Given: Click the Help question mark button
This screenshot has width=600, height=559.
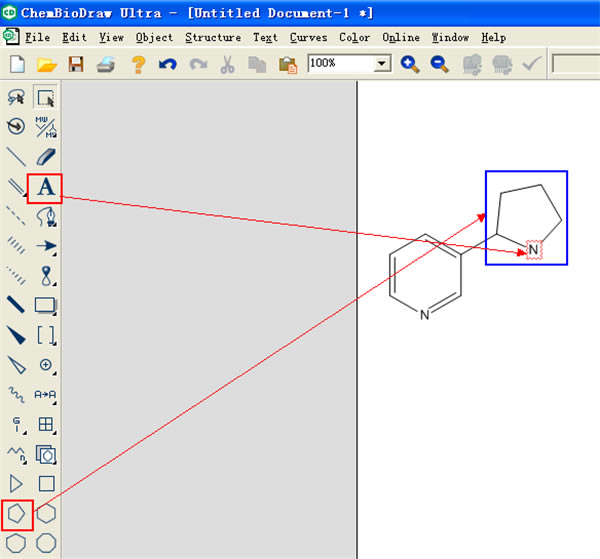Looking at the screenshot, I should pos(138,64).
